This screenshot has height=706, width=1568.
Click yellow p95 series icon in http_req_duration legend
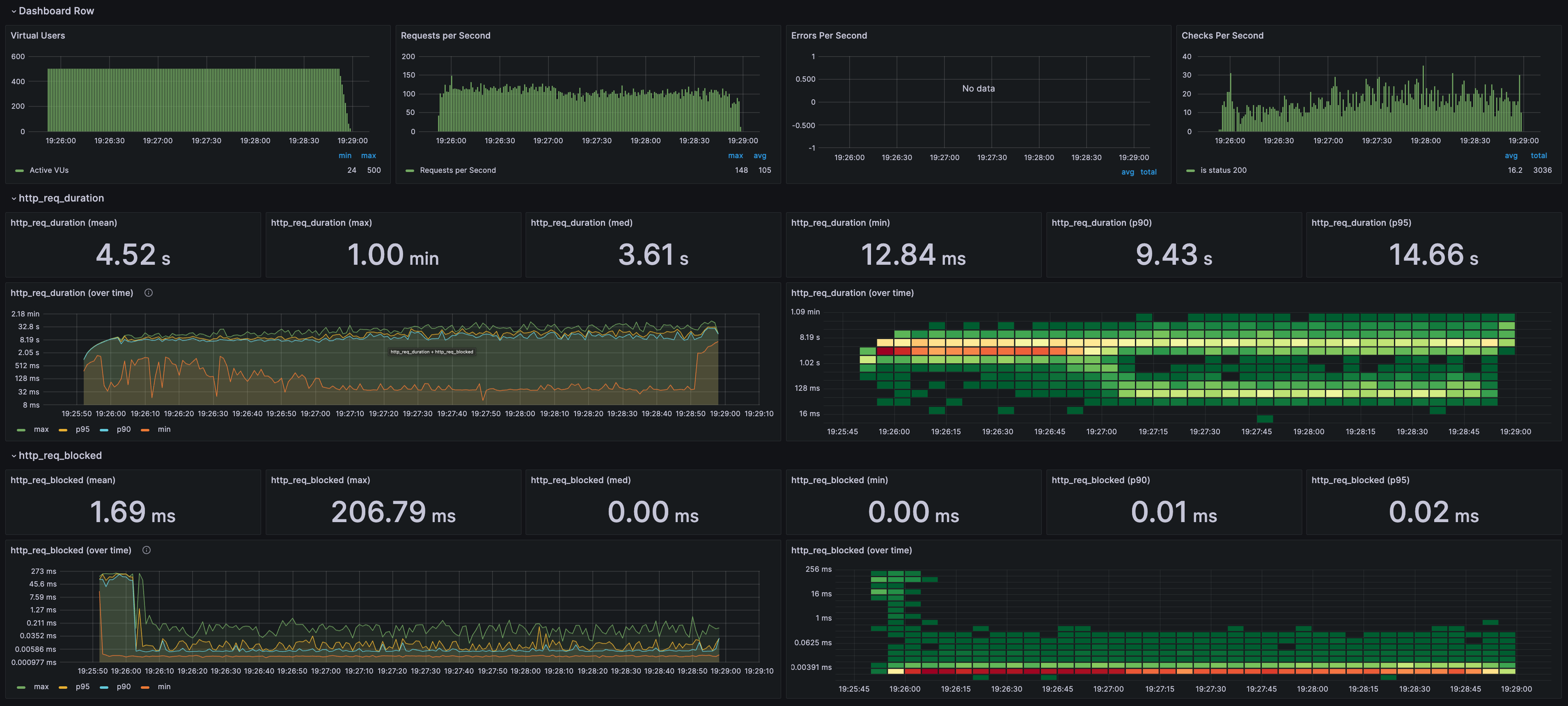pyautogui.click(x=63, y=430)
